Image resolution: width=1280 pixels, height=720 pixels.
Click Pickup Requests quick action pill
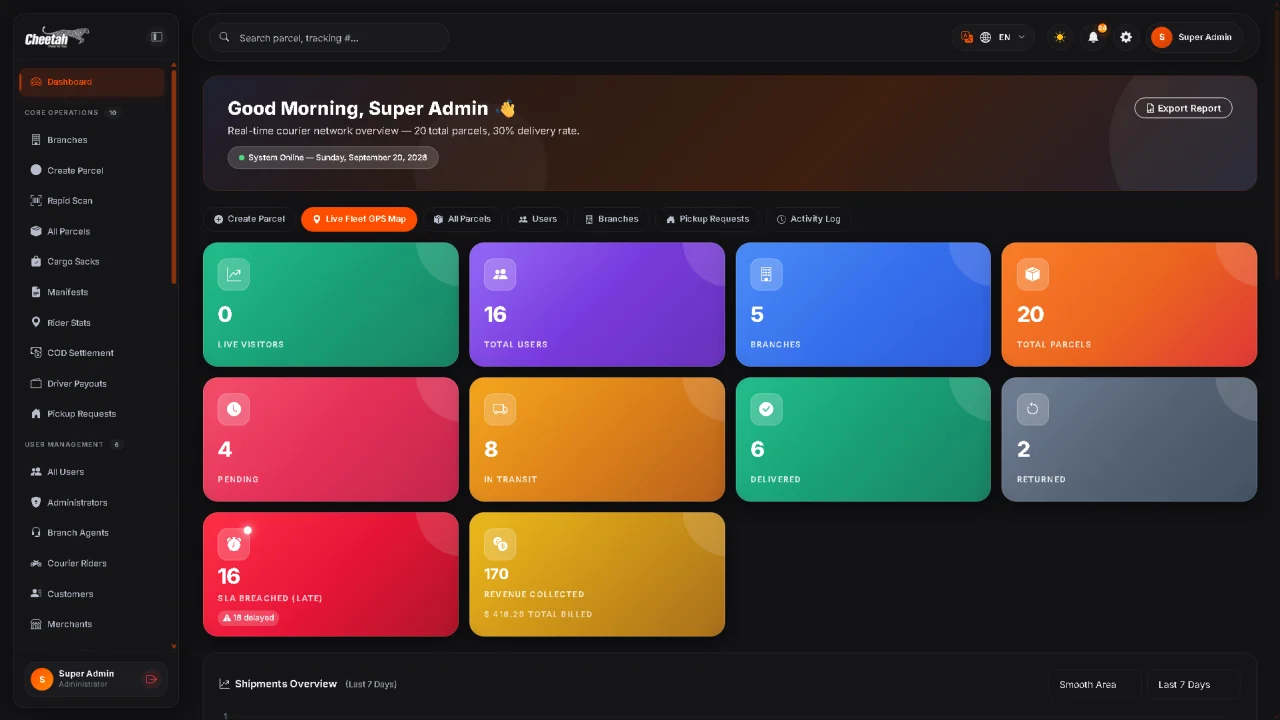pyautogui.click(x=707, y=219)
